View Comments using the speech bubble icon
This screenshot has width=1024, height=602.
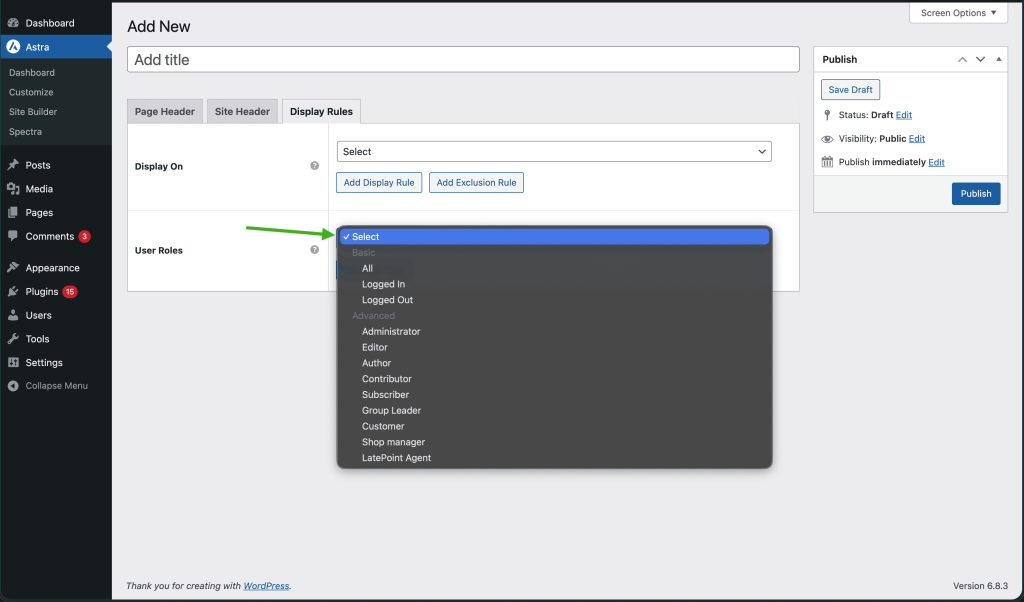pos(14,236)
